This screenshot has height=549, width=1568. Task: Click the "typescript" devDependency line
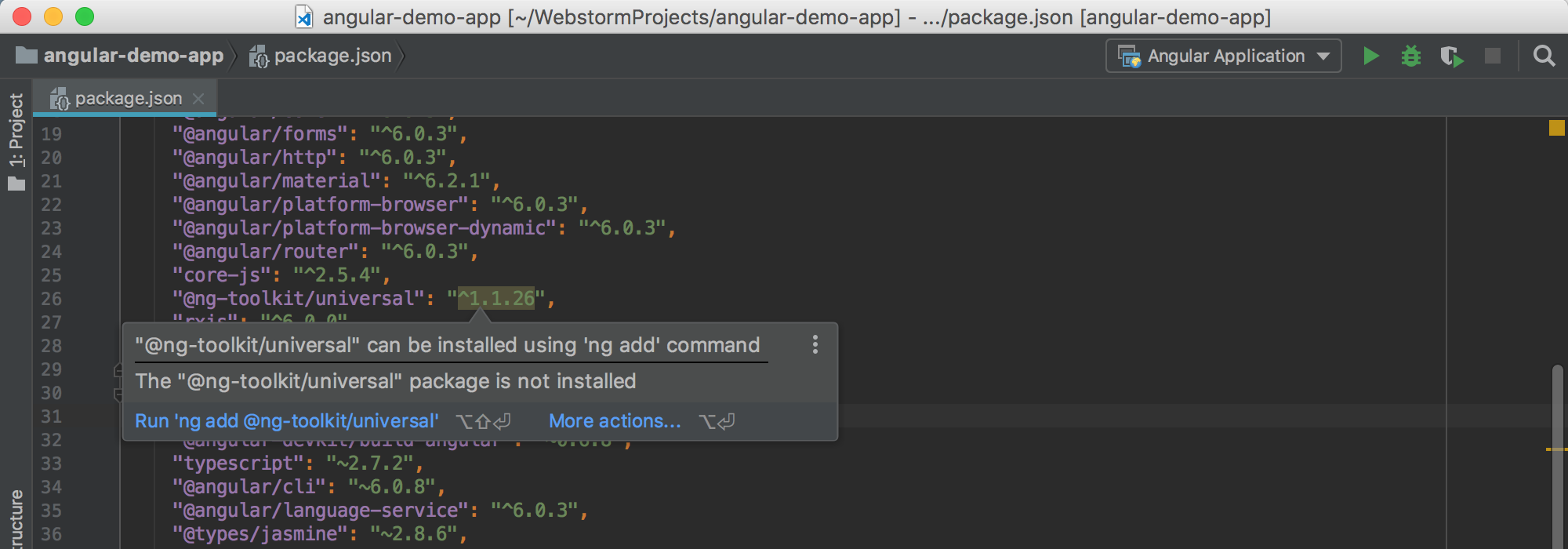[298, 464]
